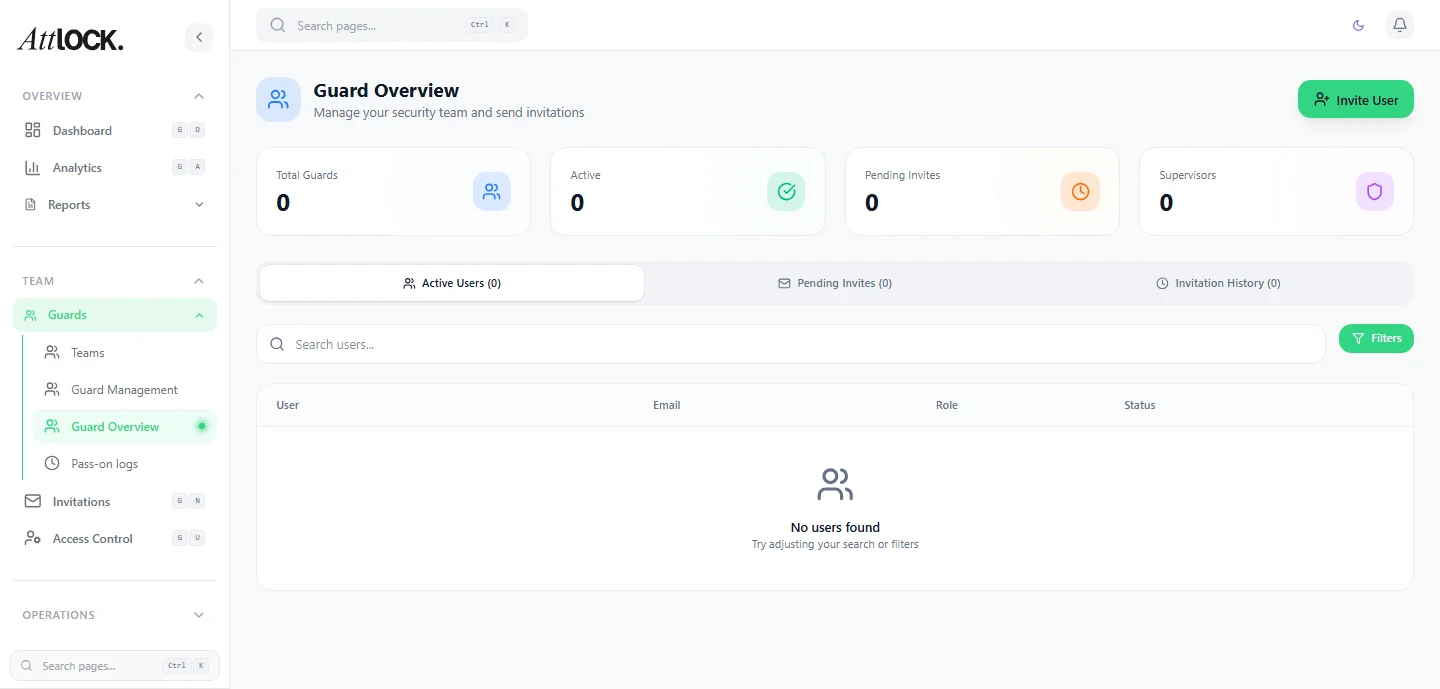
Task: Expand the Reports submenu
Action: 199,204
